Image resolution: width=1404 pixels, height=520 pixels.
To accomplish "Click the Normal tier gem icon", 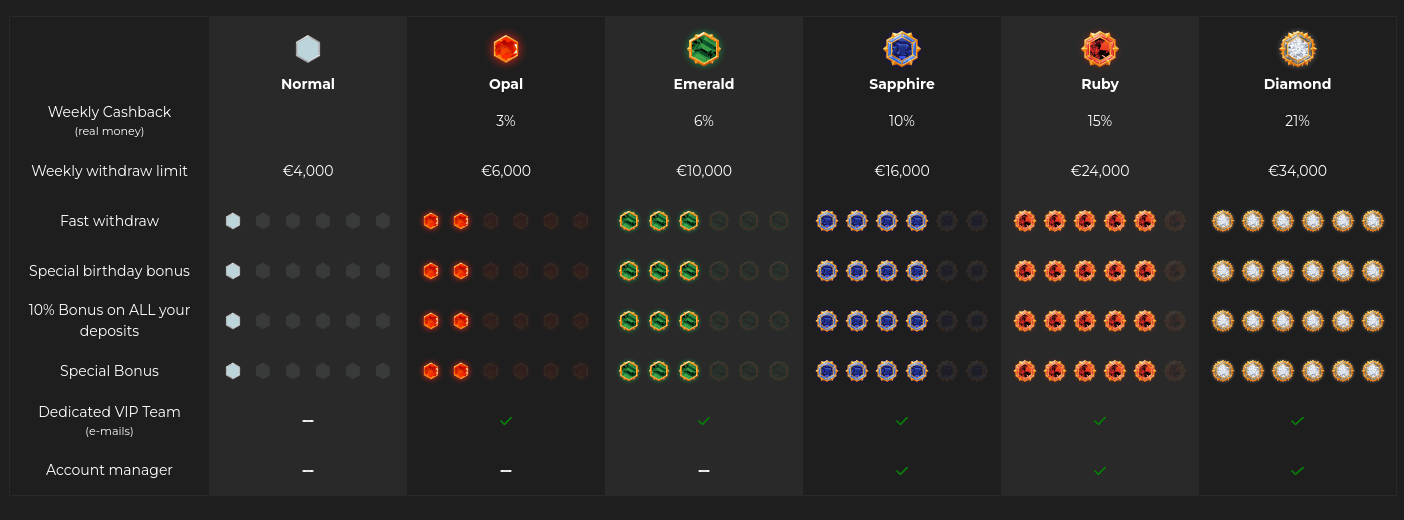I will tap(308, 49).
